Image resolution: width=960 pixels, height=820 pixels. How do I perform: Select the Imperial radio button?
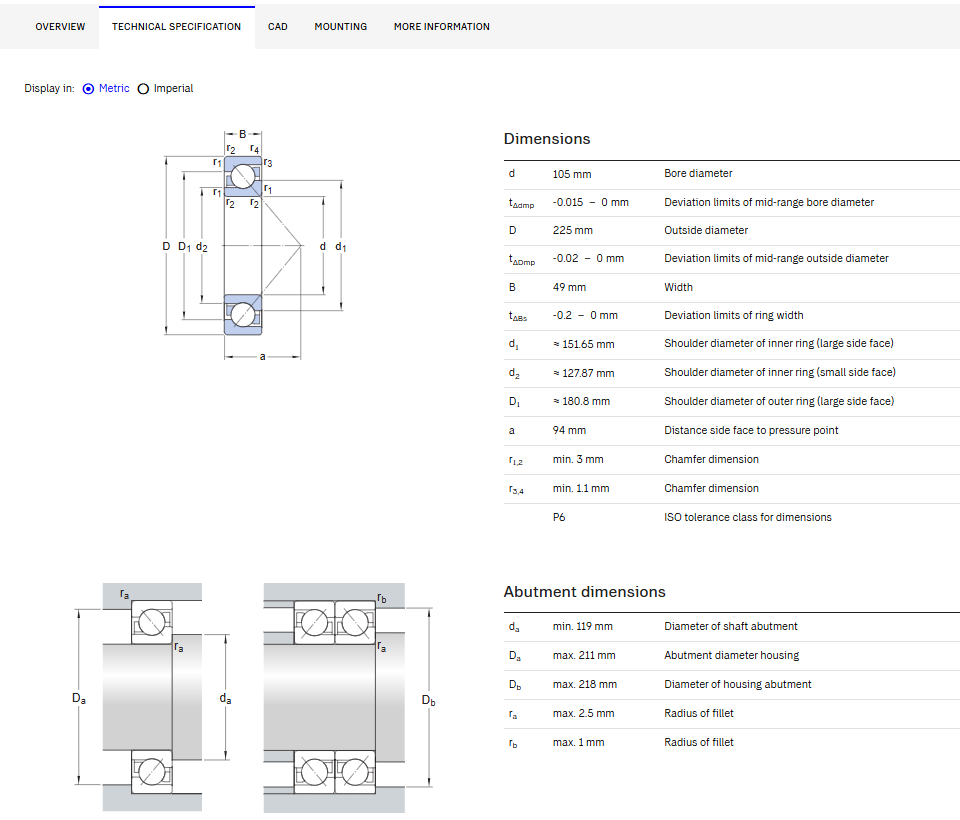click(x=143, y=89)
